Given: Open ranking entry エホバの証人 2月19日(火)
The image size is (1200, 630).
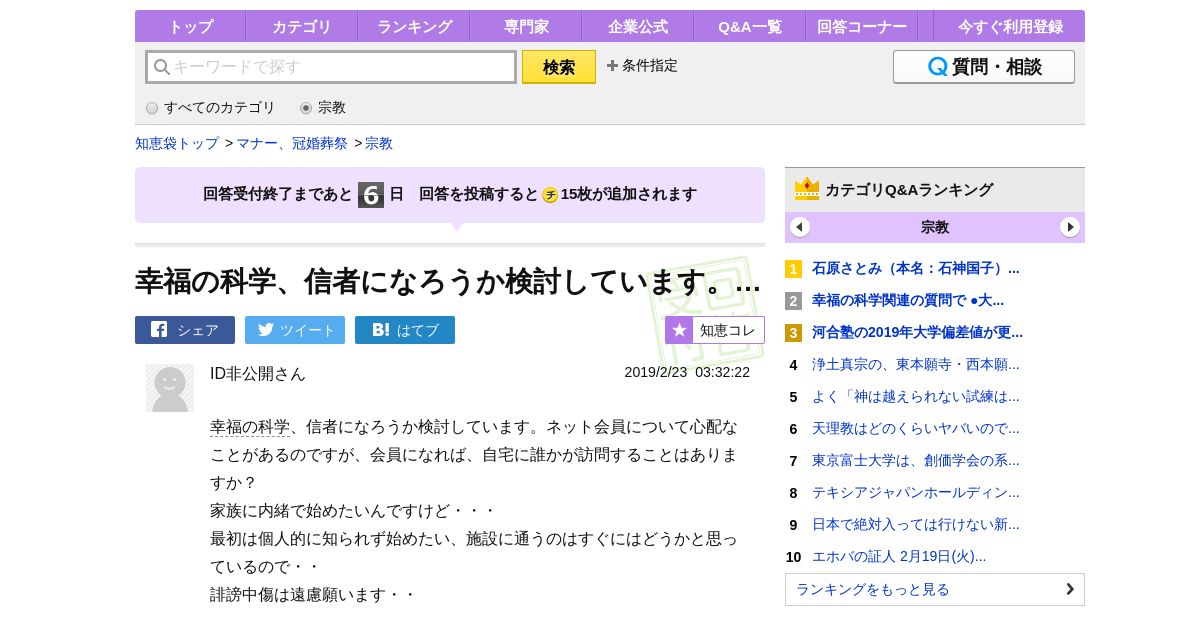Looking at the screenshot, I should 899,556.
